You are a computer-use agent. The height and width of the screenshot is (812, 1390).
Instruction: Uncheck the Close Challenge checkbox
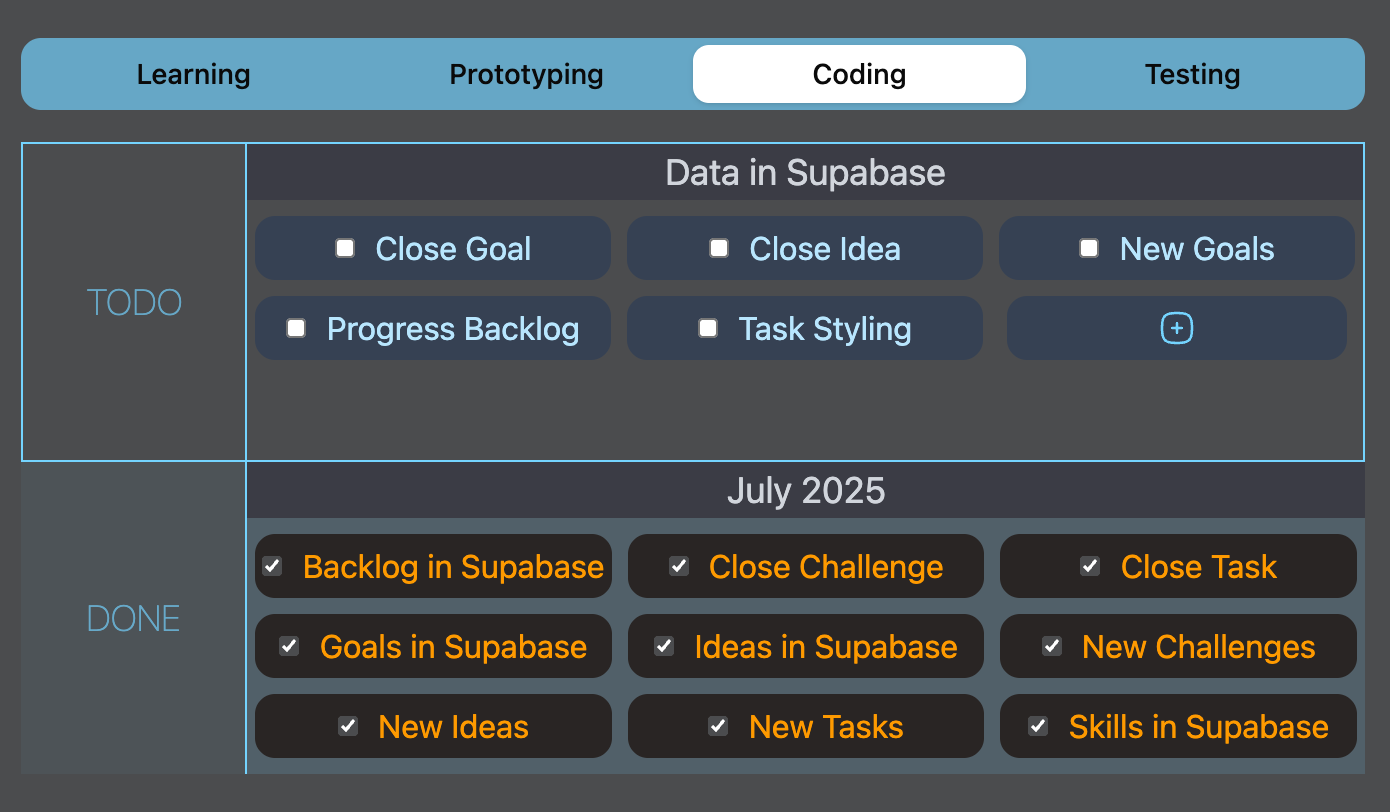click(679, 566)
